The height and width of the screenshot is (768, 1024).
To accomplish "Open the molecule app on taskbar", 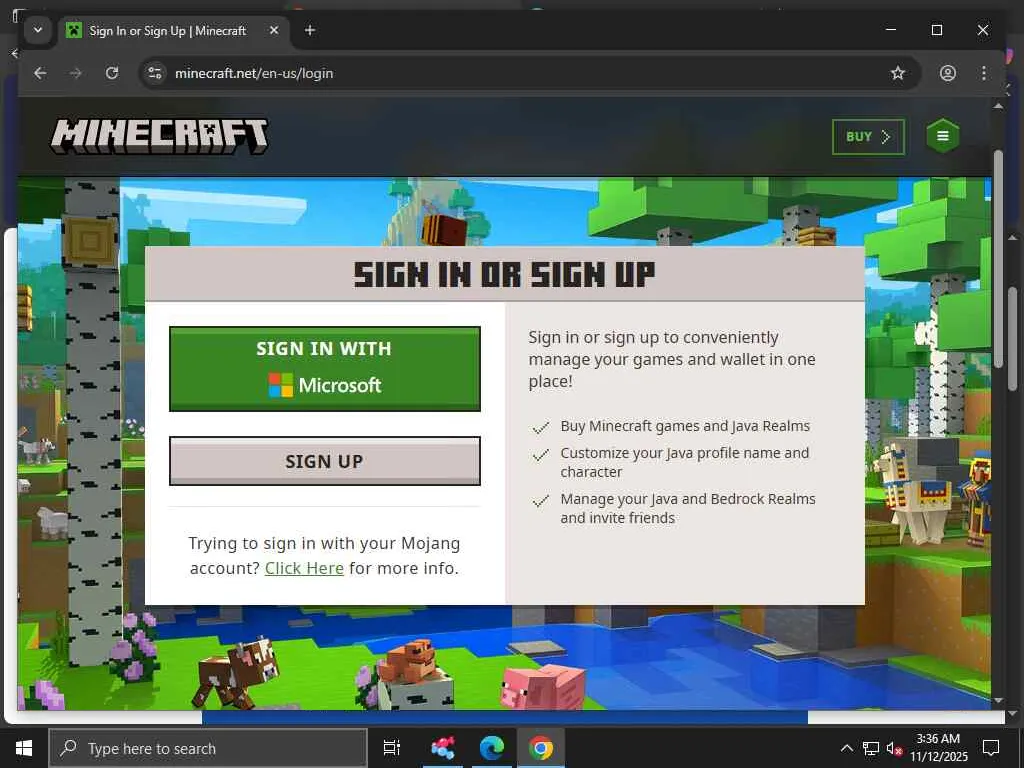I will (x=442, y=748).
